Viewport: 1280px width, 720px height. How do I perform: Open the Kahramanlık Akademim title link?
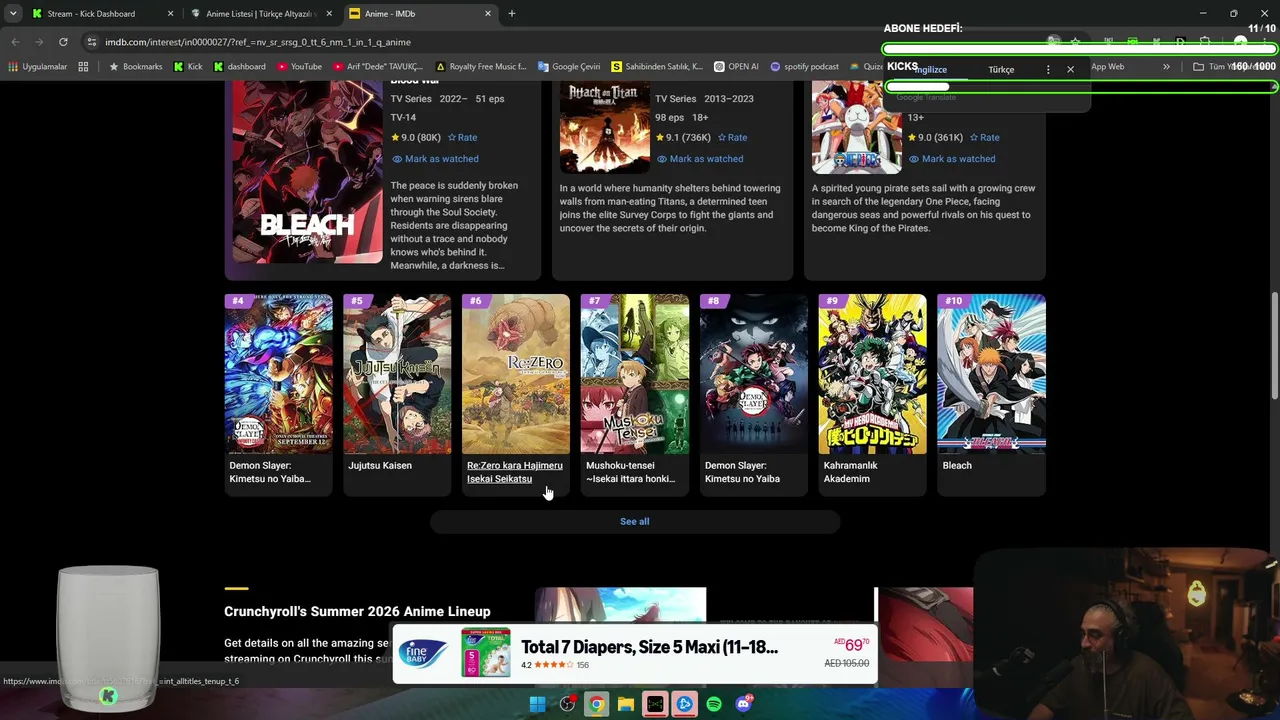(x=850, y=472)
